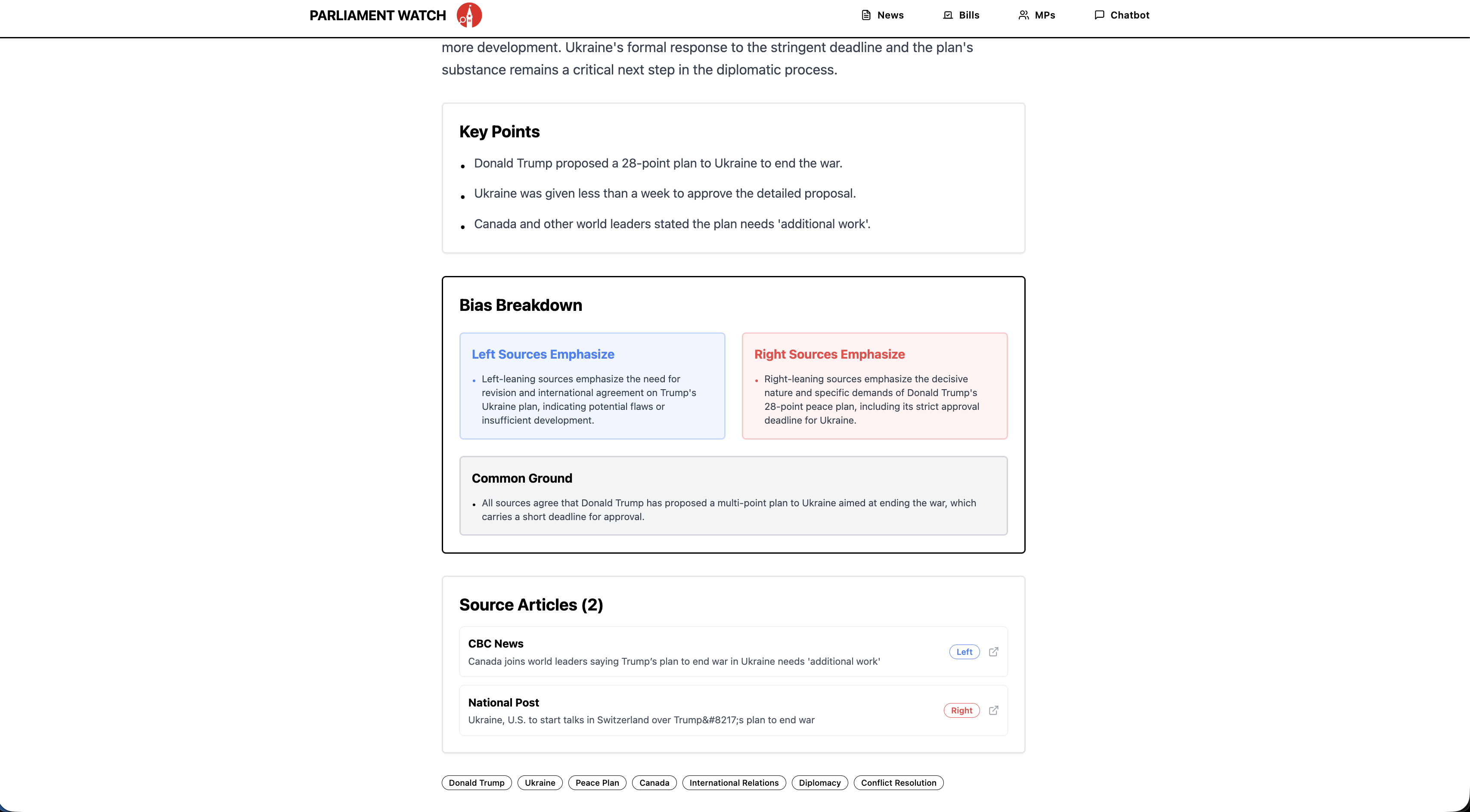Open the National Post source article
The width and height of the screenshot is (1470, 812).
(x=641, y=711)
